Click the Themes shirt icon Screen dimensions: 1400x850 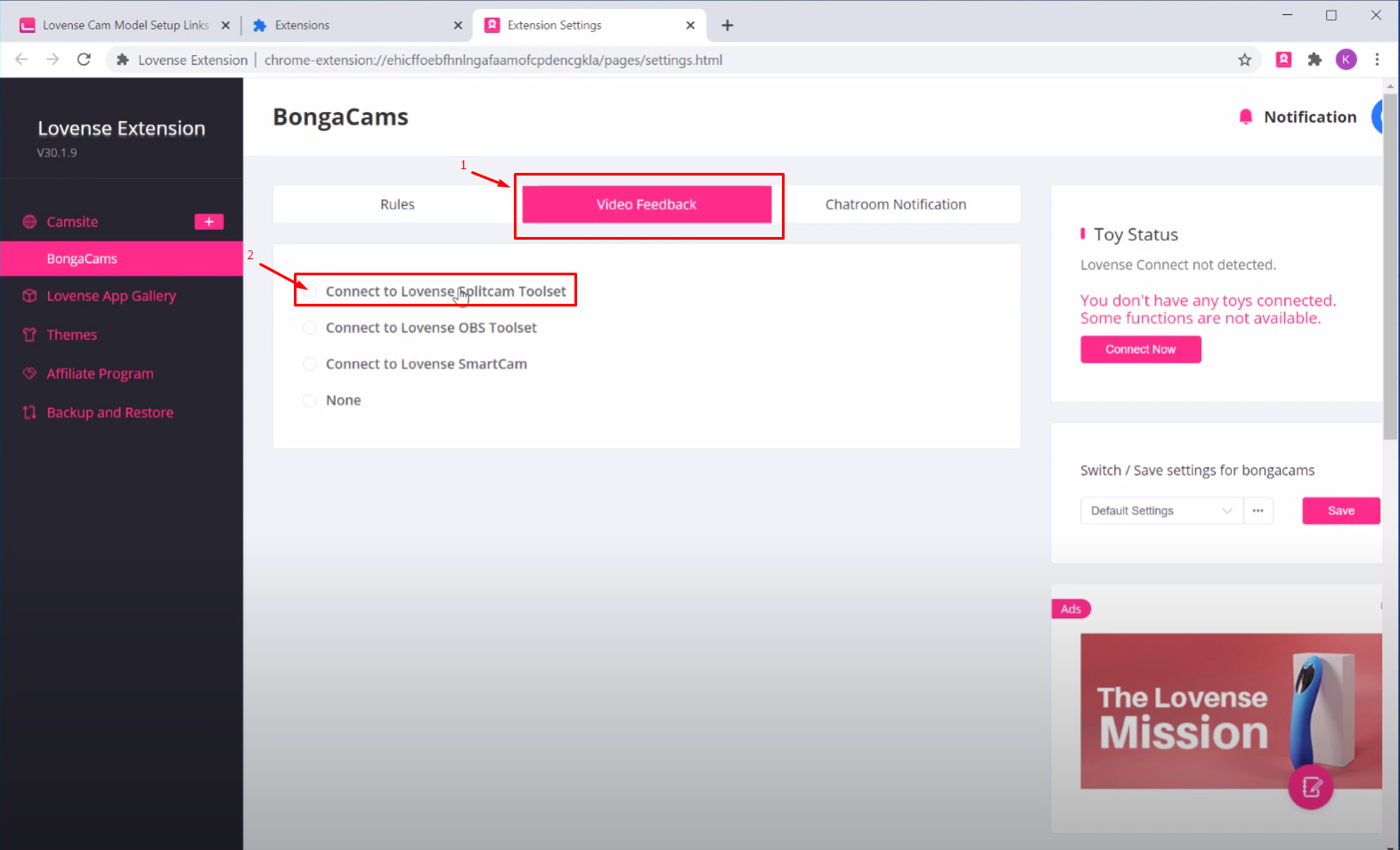(x=29, y=335)
